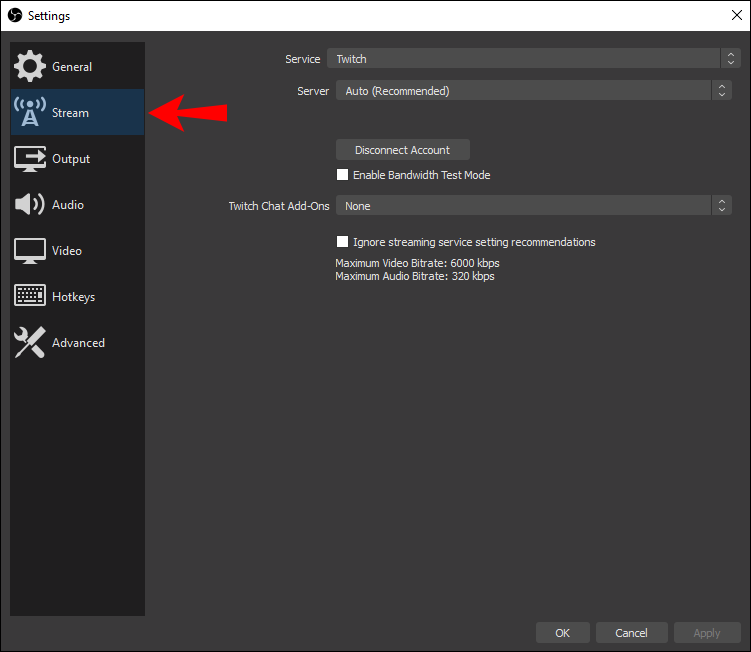Switch to the Hotkeys settings tab
Screen dimensions: 751x652
[x=72, y=297]
